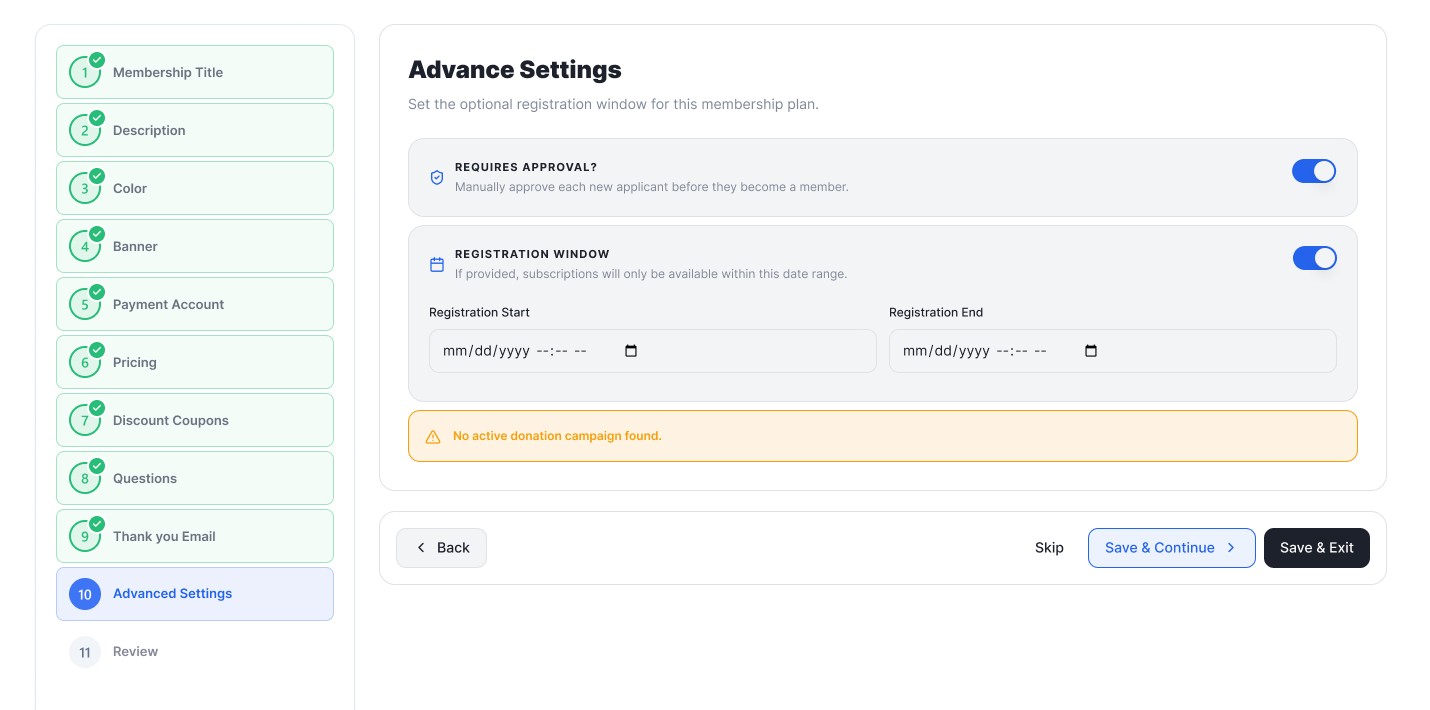The height and width of the screenshot is (710, 1430).
Task: Open the Thank you Email step
Action: point(195,536)
